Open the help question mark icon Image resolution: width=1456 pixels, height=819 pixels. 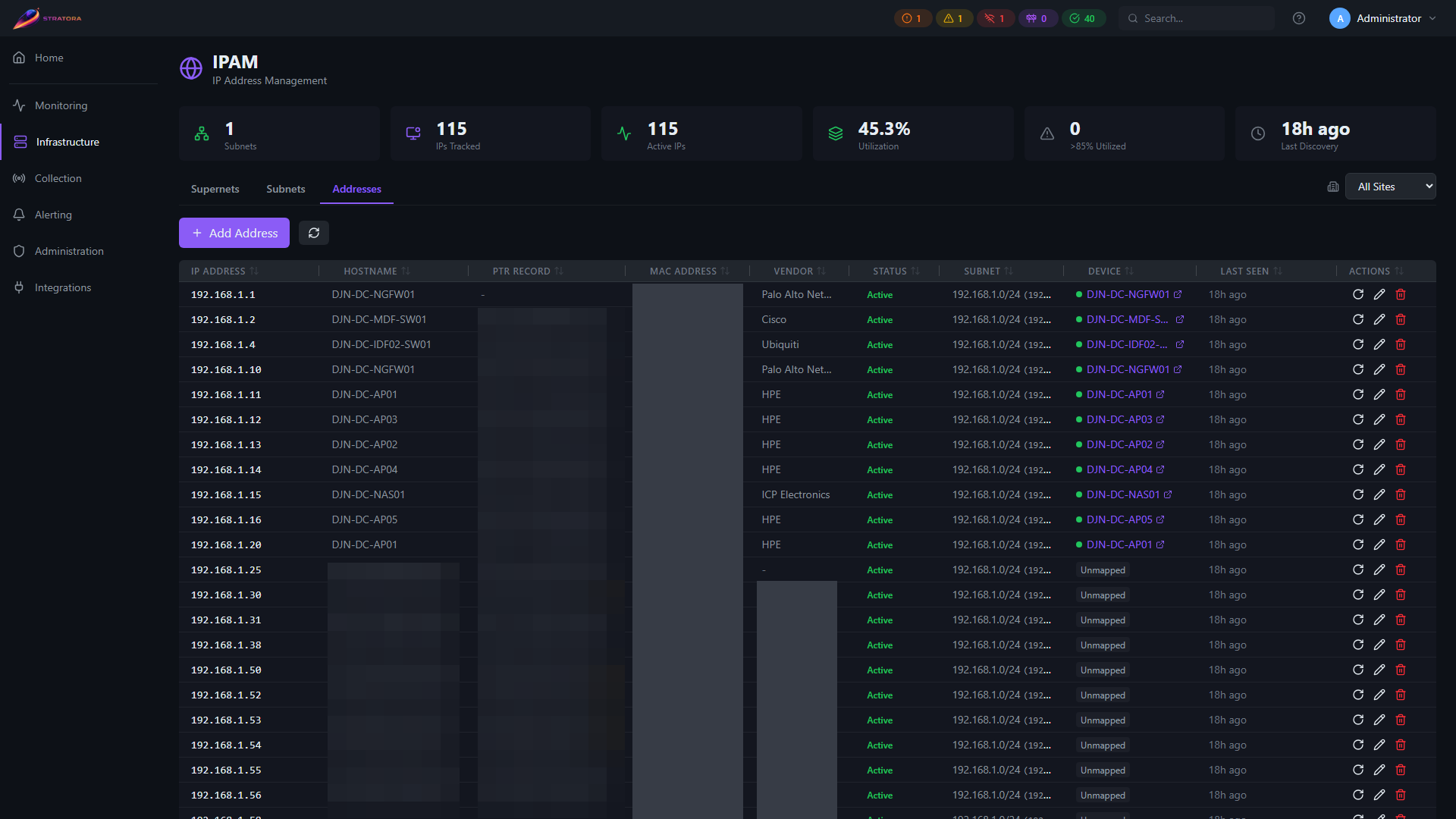(x=1299, y=18)
